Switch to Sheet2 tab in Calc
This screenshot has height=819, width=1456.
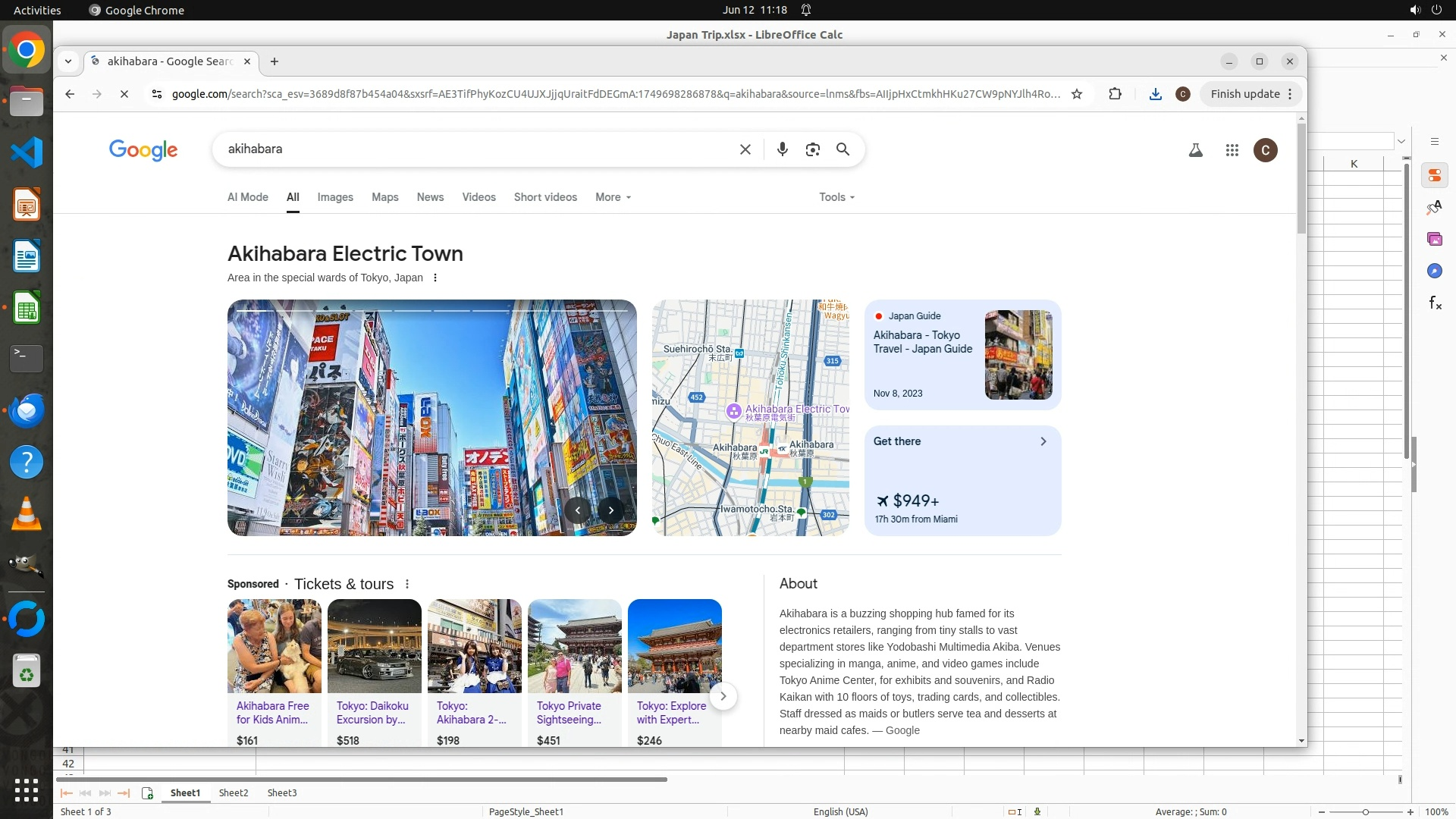tap(233, 792)
